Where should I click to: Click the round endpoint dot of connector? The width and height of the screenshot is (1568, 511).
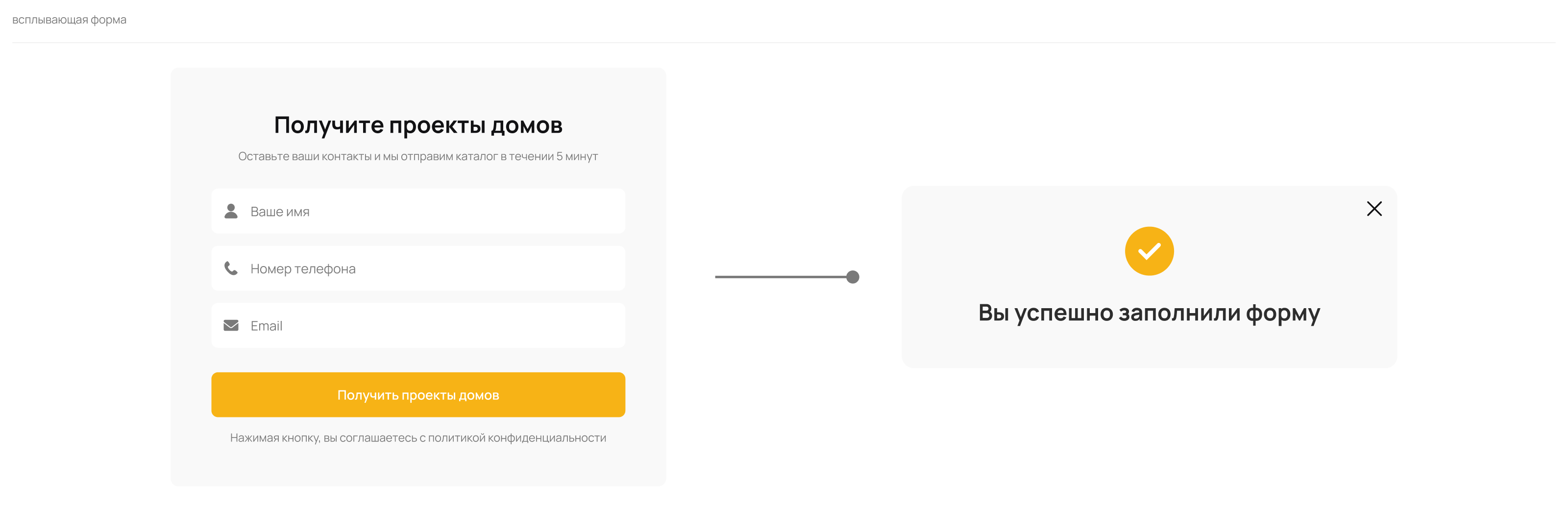[853, 277]
